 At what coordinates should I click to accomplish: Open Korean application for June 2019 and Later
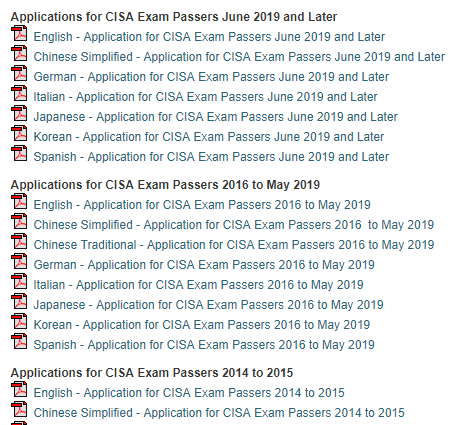click(x=209, y=137)
